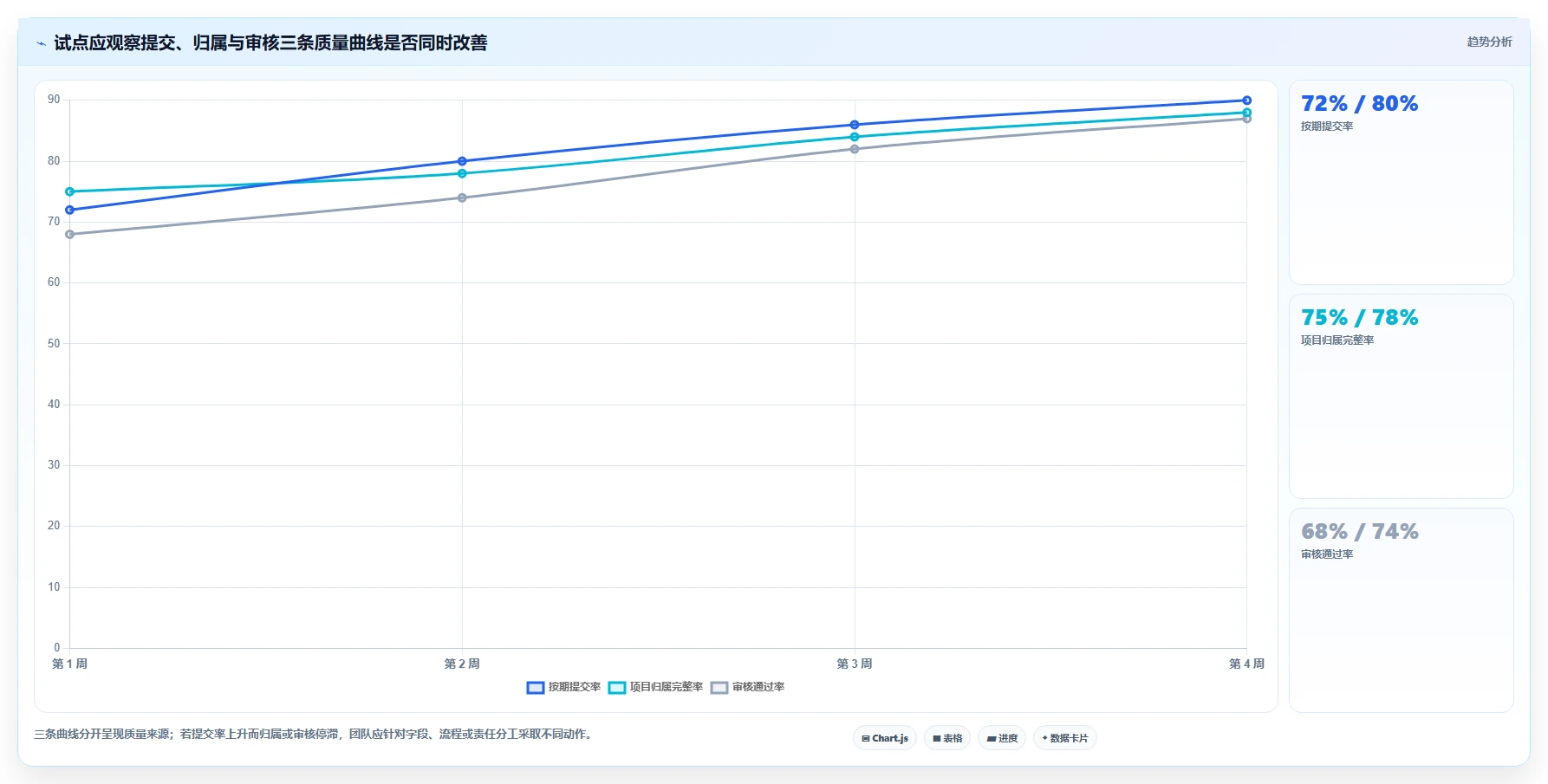Click the 第 1 周 axis label
Viewport: 1548px width, 784px height.
pyautogui.click(x=70, y=664)
